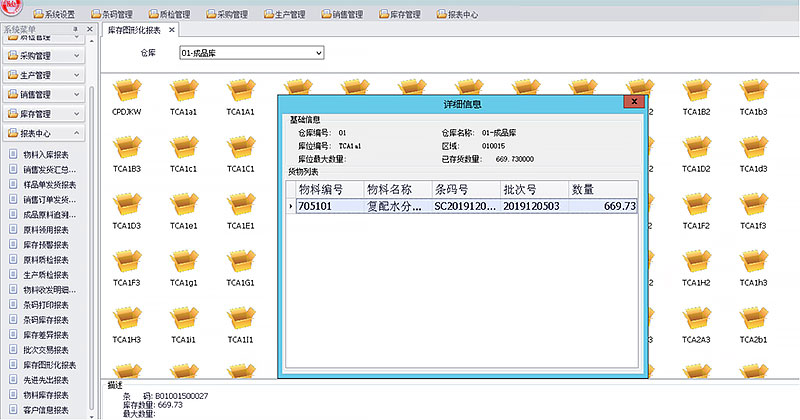Select the TCA1h3 bin box icon
Viewport: 800px width, 420px height.
[x=753, y=263]
